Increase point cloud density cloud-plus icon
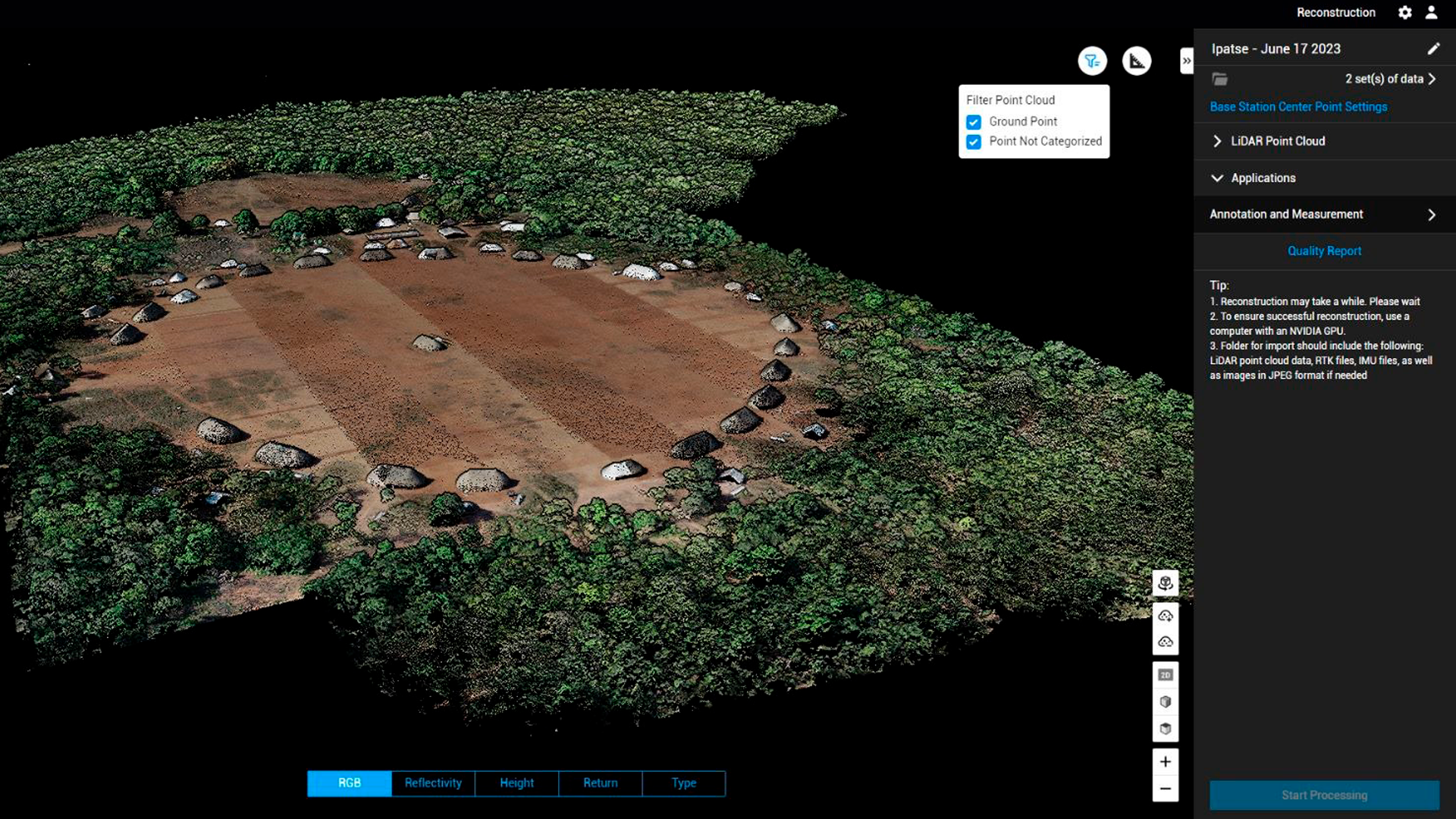Image resolution: width=1456 pixels, height=819 pixels. tap(1166, 616)
